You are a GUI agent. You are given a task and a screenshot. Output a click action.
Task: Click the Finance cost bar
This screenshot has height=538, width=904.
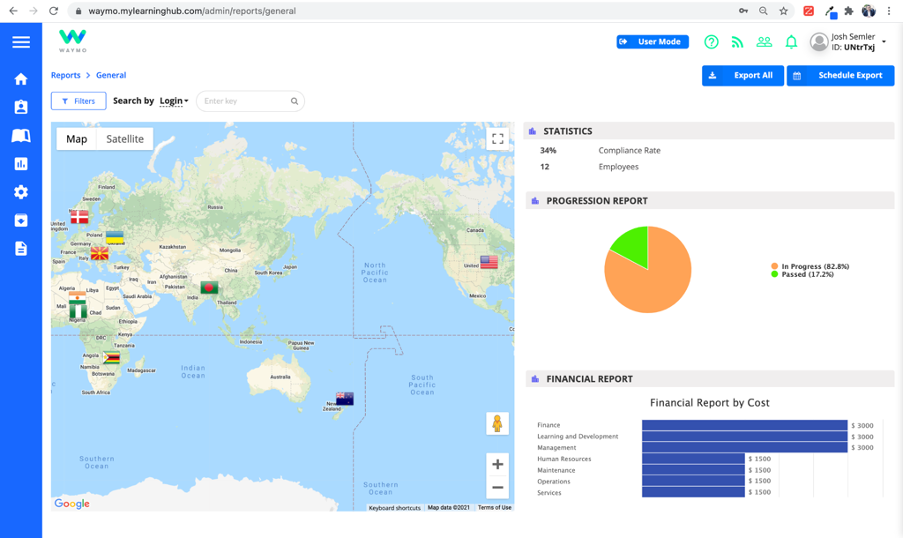(x=745, y=425)
